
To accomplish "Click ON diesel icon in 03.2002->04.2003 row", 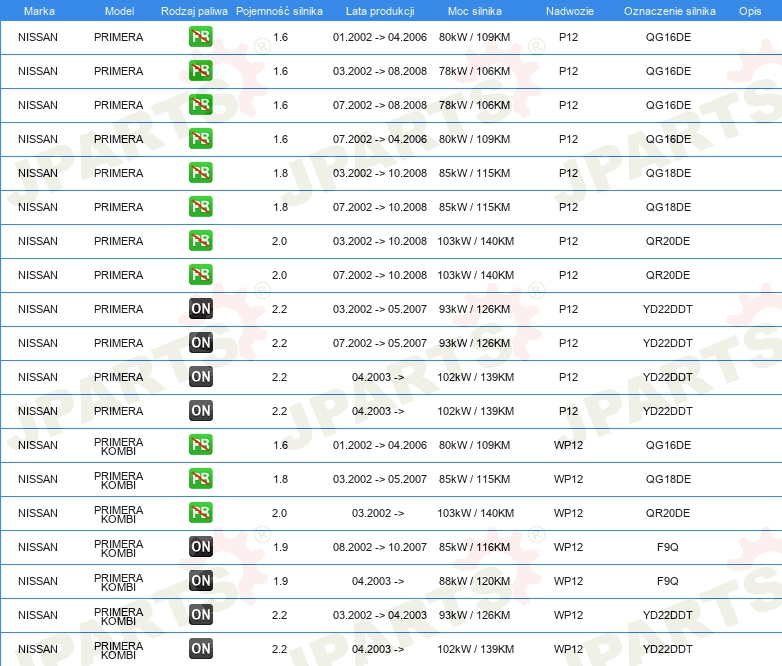I will (x=200, y=615).
